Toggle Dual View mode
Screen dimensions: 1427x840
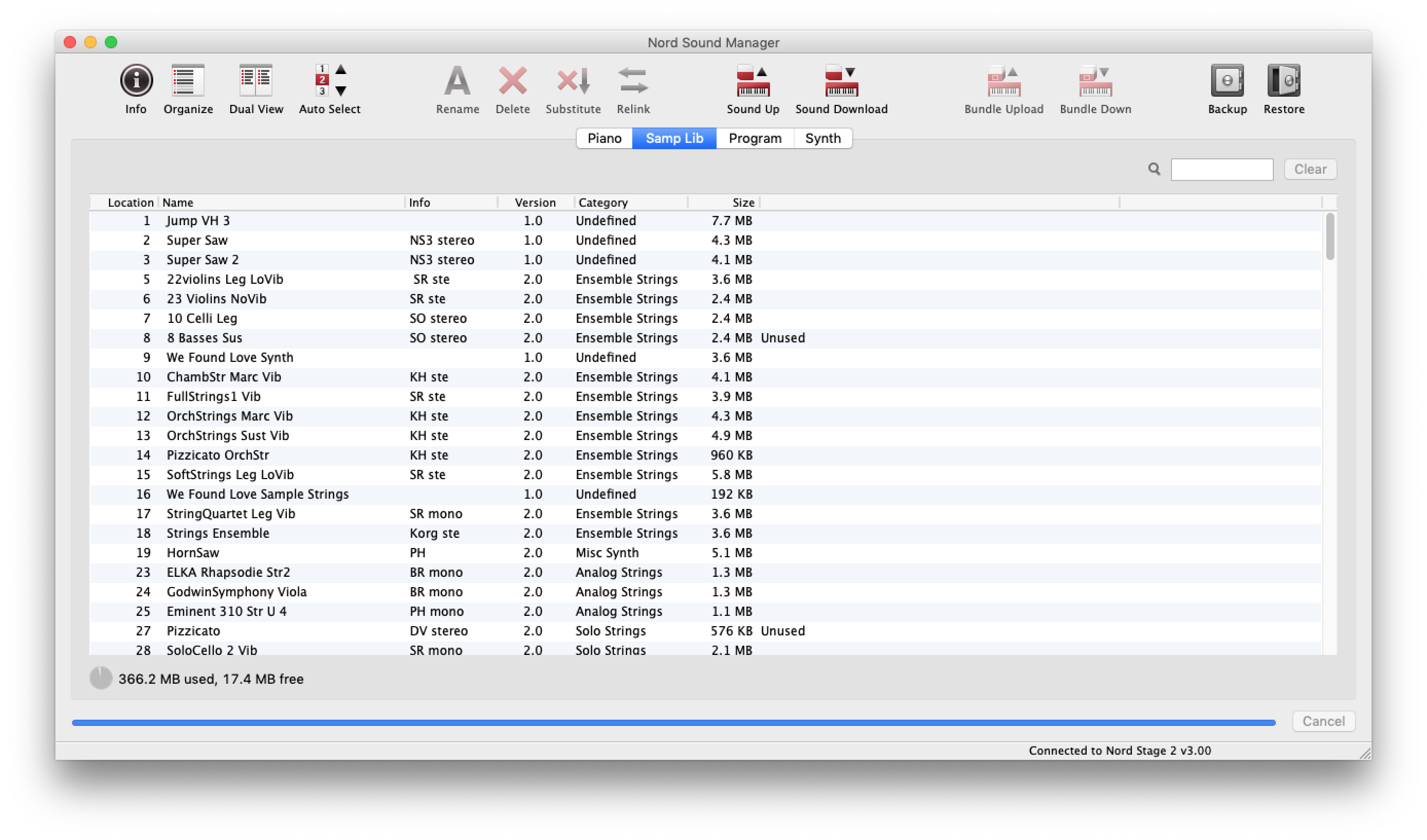(256, 80)
